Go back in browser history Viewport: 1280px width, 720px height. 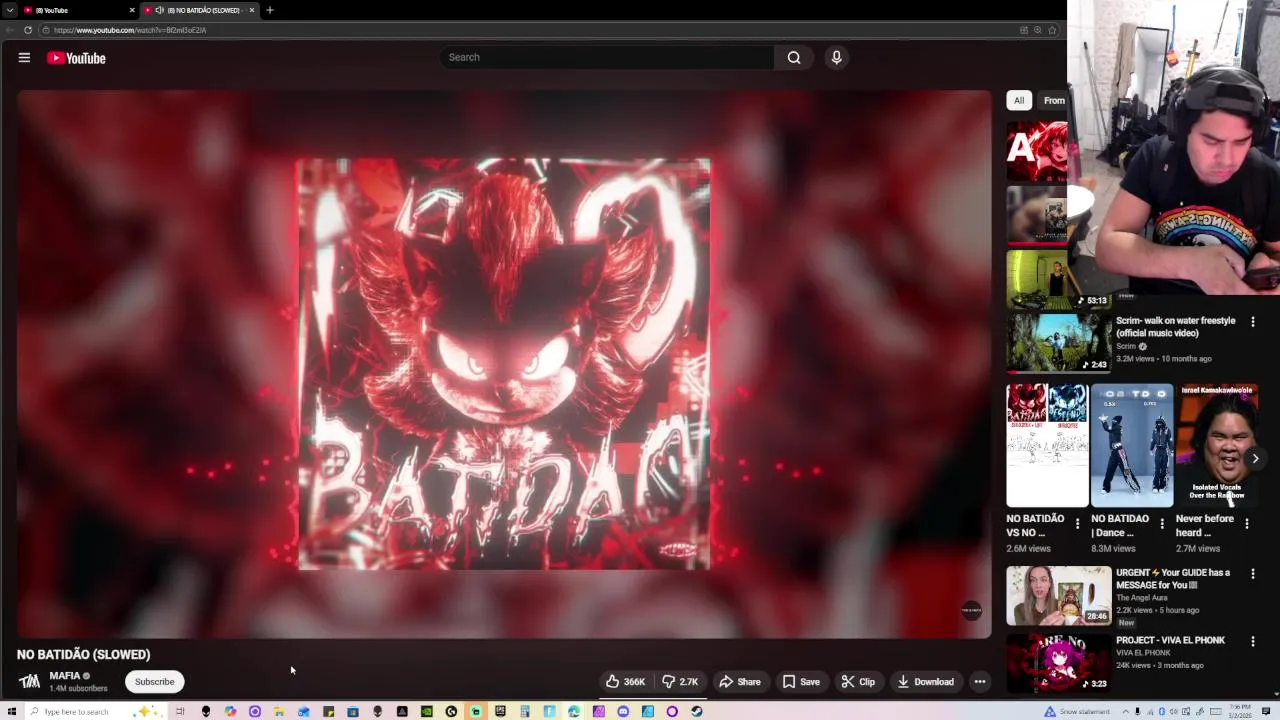(x=10, y=30)
